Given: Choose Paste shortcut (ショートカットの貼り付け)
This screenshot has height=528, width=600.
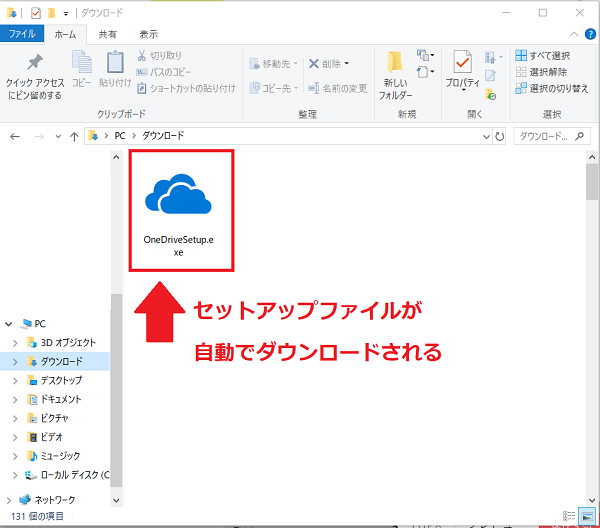Looking at the screenshot, I should tap(186, 88).
